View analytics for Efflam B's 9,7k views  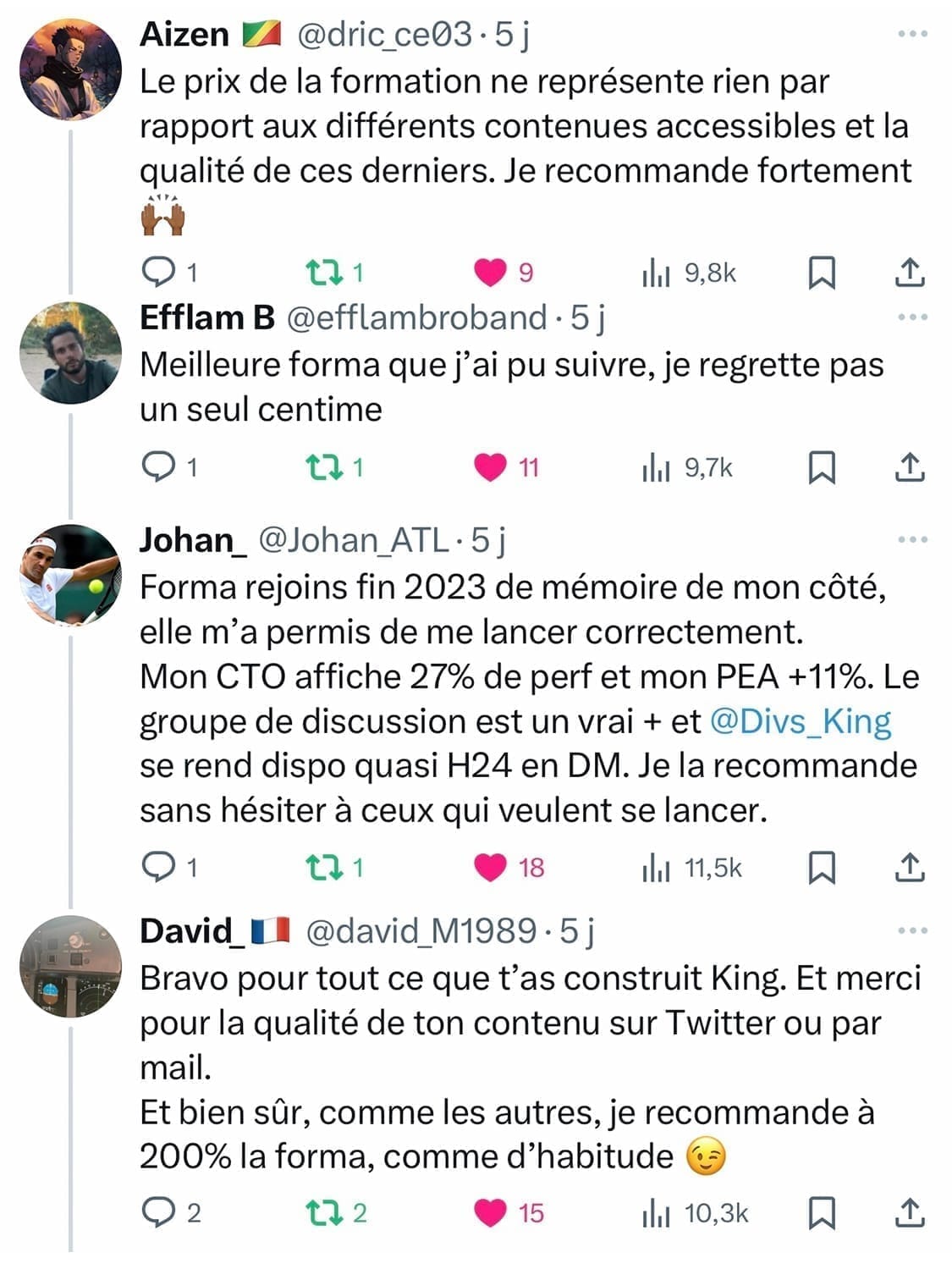tap(656, 467)
